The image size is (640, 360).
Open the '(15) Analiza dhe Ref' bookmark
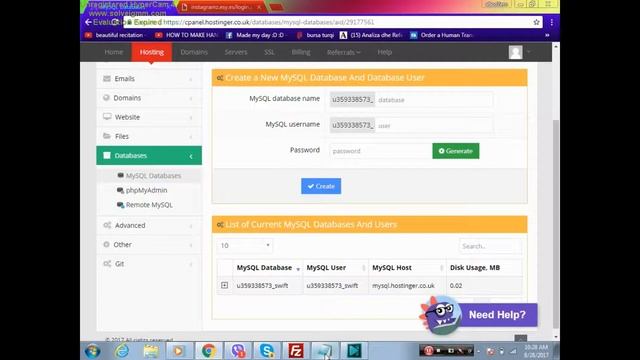click(x=371, y=35)
